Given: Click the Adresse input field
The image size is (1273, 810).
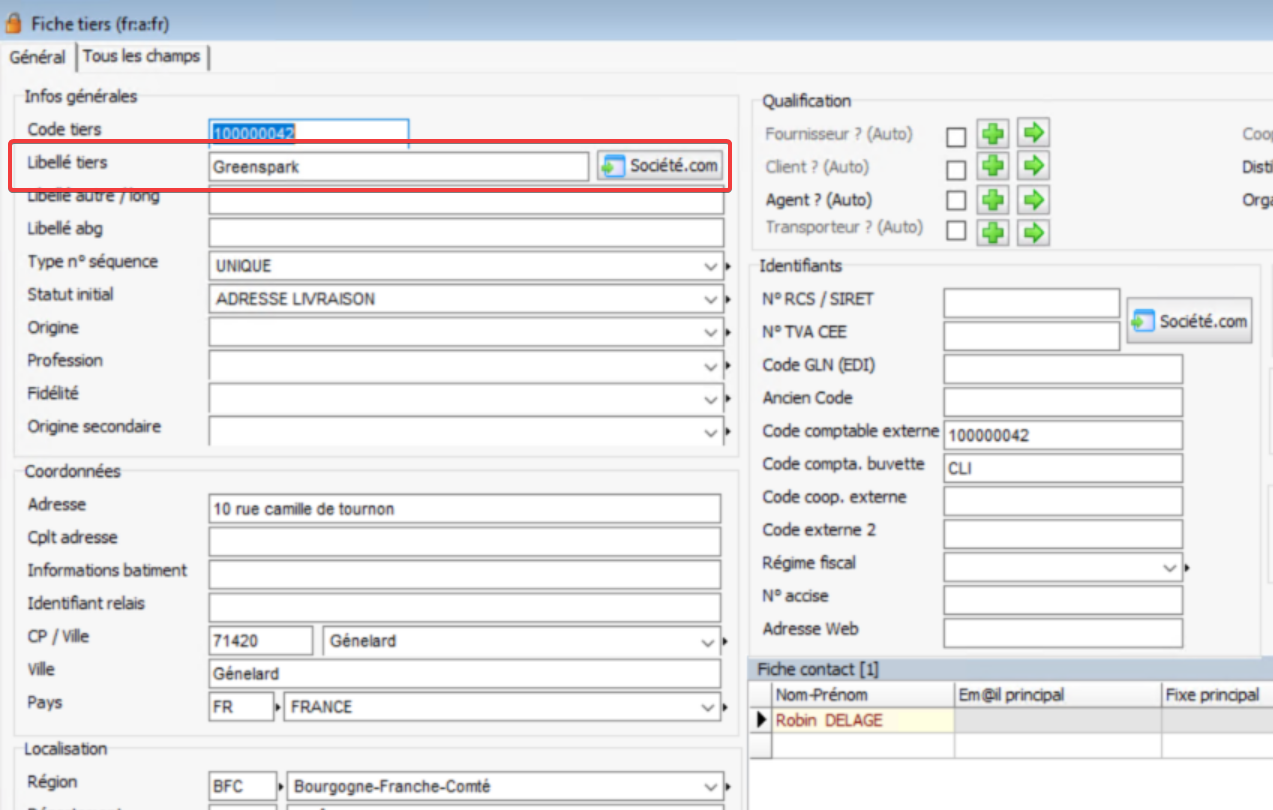Looking at the screenshot, I should pyautogui.click(x=464, y=509).
